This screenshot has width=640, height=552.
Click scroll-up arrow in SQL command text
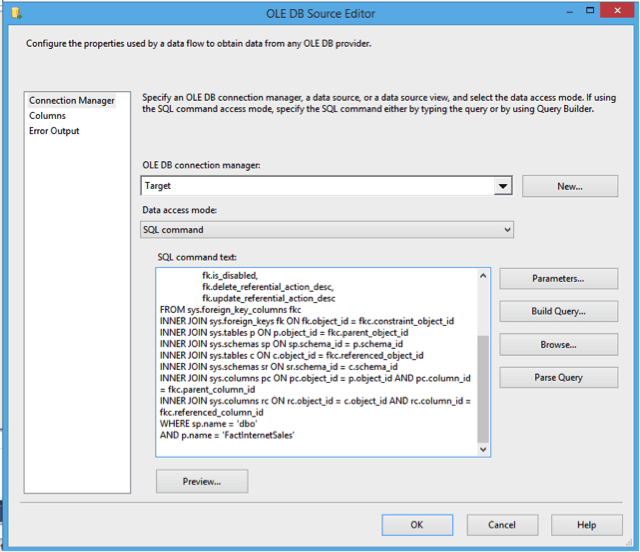[483, 276]
